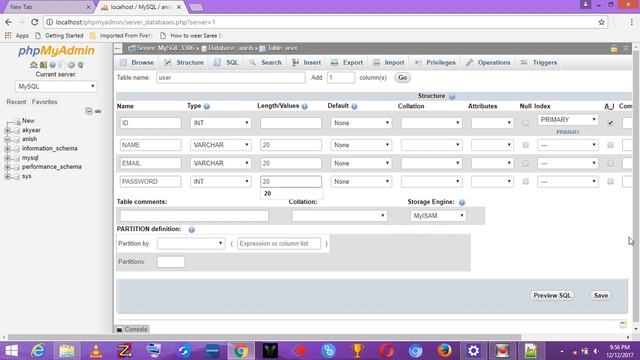Open Storage Engine MyISAM dropdown
640x360 pixels.
point(438,216)
